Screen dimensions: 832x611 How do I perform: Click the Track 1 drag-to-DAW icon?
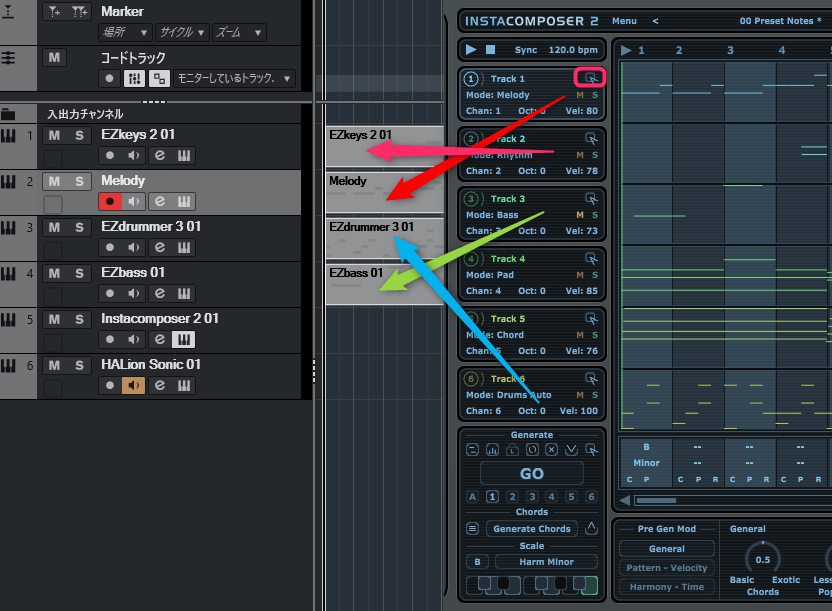(591, 78)
